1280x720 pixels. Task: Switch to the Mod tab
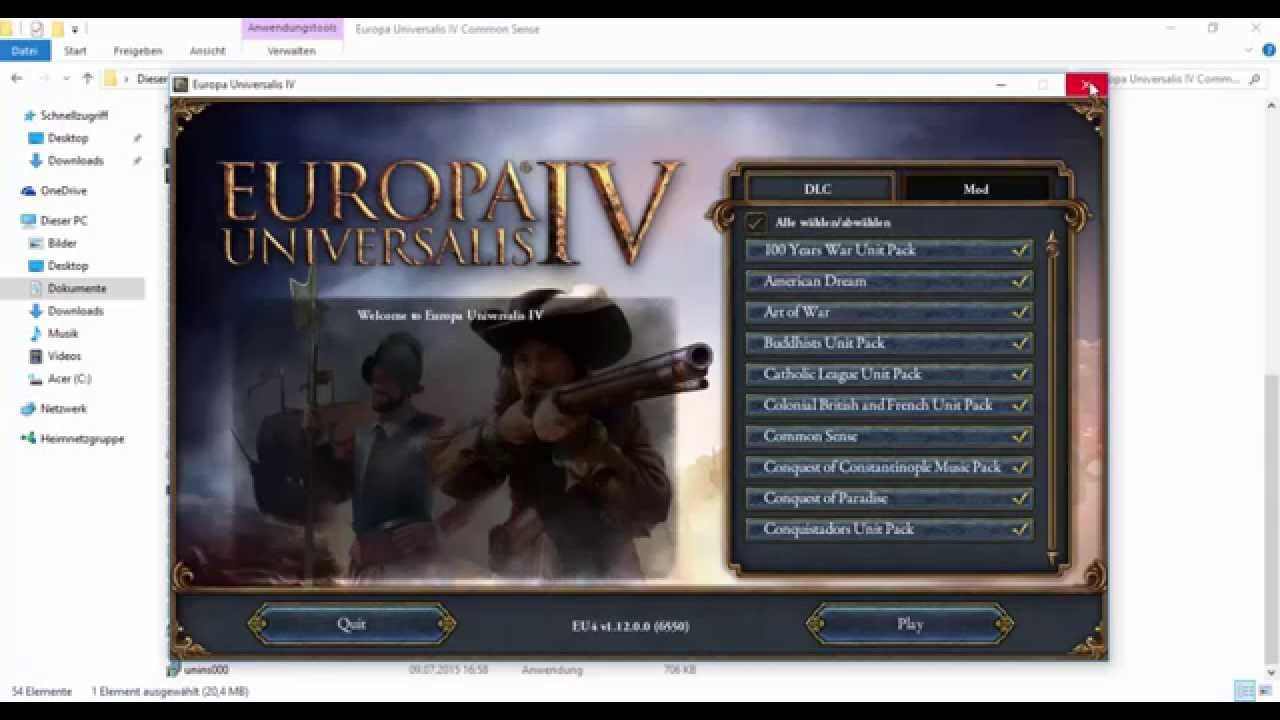coord(976,189)
